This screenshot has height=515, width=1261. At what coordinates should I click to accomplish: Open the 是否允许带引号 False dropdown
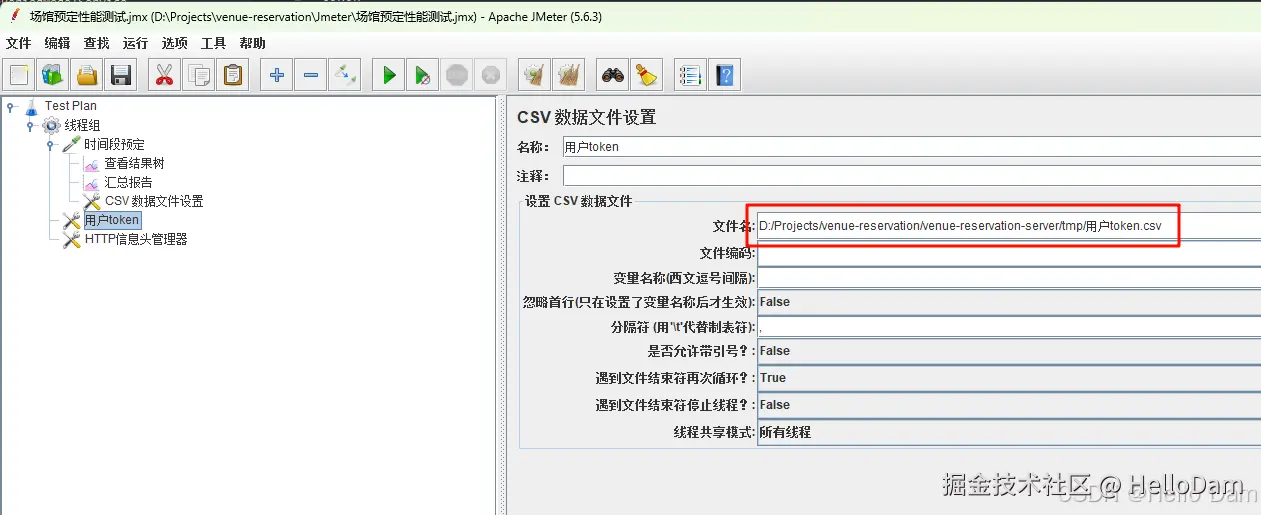1009,351
